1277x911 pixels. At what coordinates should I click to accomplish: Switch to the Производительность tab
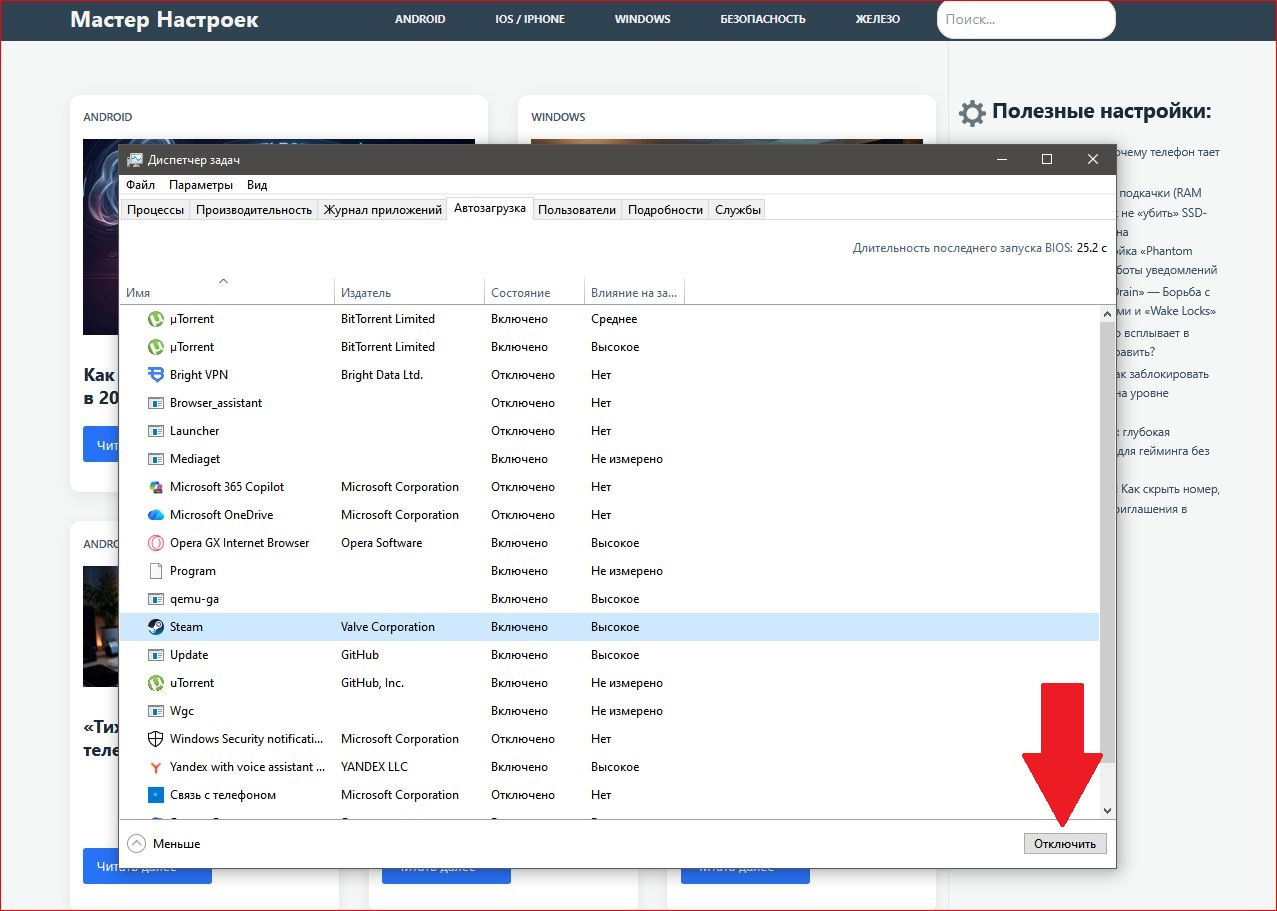coord(254,210)
